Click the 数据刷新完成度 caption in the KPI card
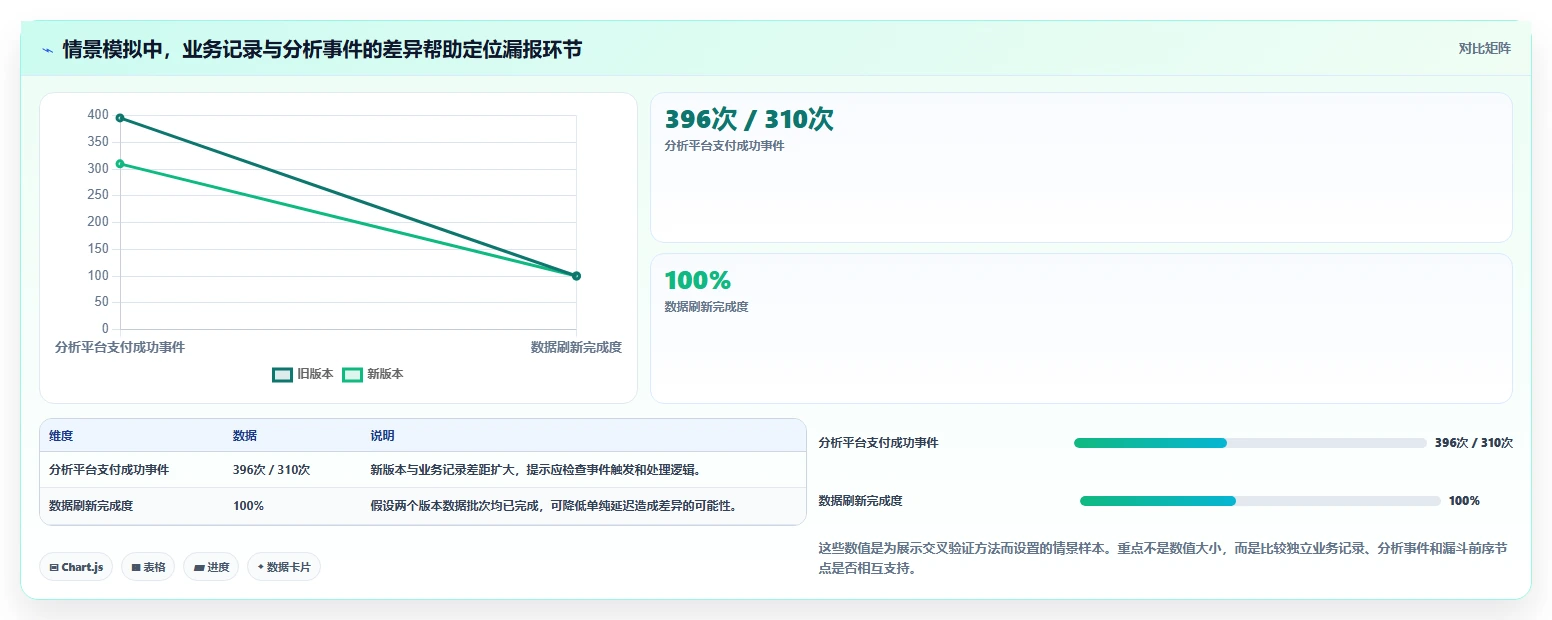The height and width of the screenshot is (620, 1552). 706,307
